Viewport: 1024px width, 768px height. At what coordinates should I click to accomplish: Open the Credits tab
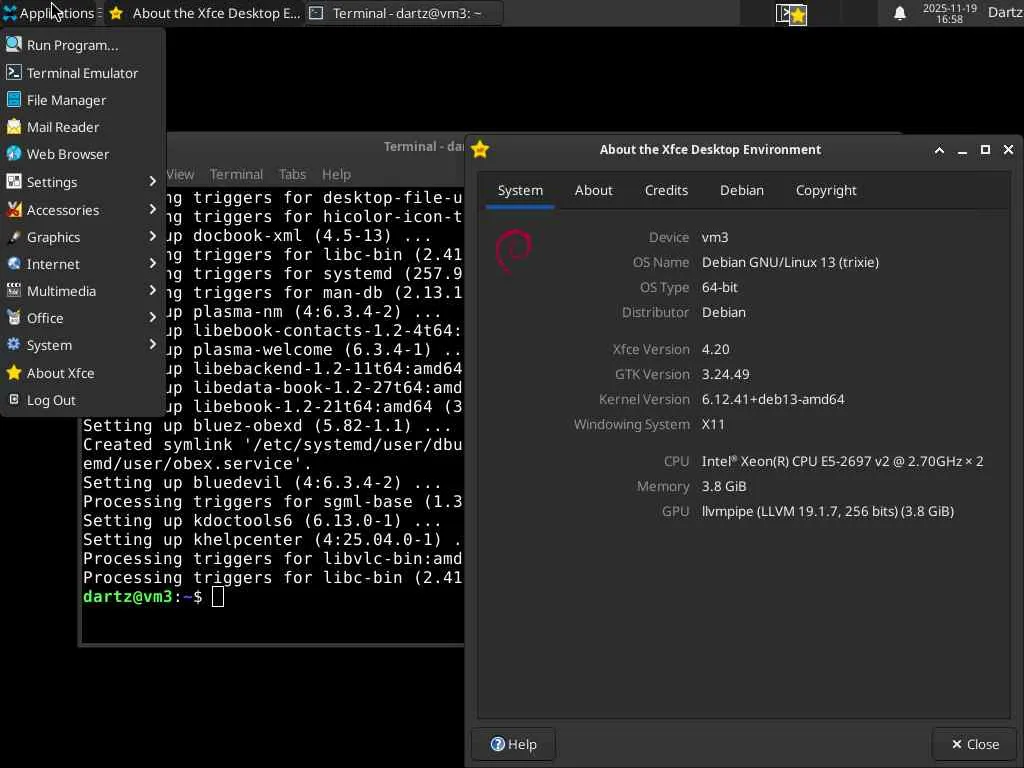tap(666, 191)
